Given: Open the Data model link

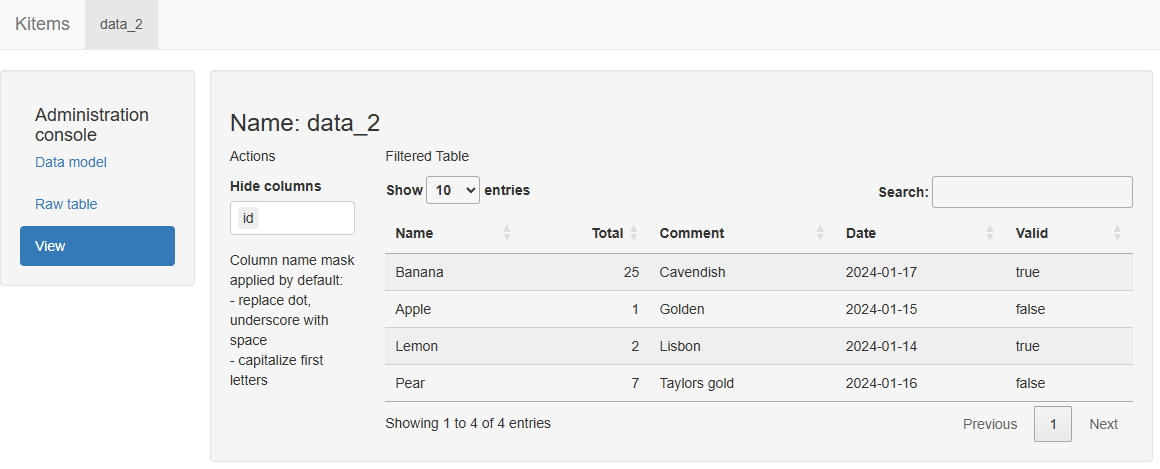Looking at the screenshot, I should tap(71, 162).
